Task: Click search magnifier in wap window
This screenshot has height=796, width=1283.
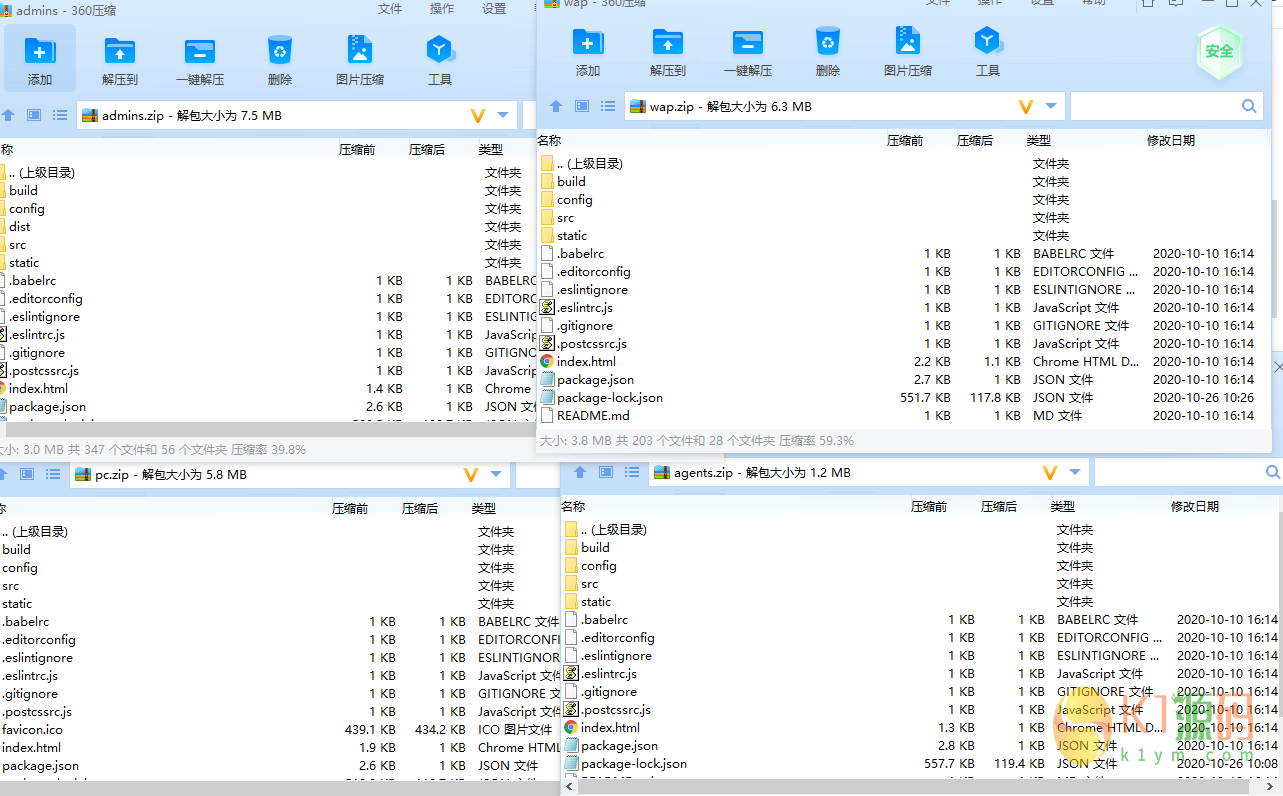Action: [1249, 106]
